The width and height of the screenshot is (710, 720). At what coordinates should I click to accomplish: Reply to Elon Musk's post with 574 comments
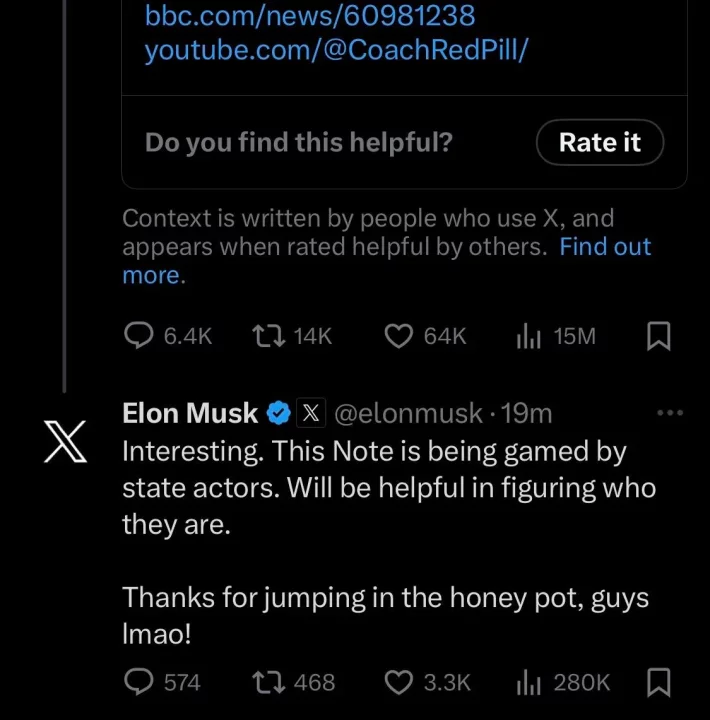point(138,682)
